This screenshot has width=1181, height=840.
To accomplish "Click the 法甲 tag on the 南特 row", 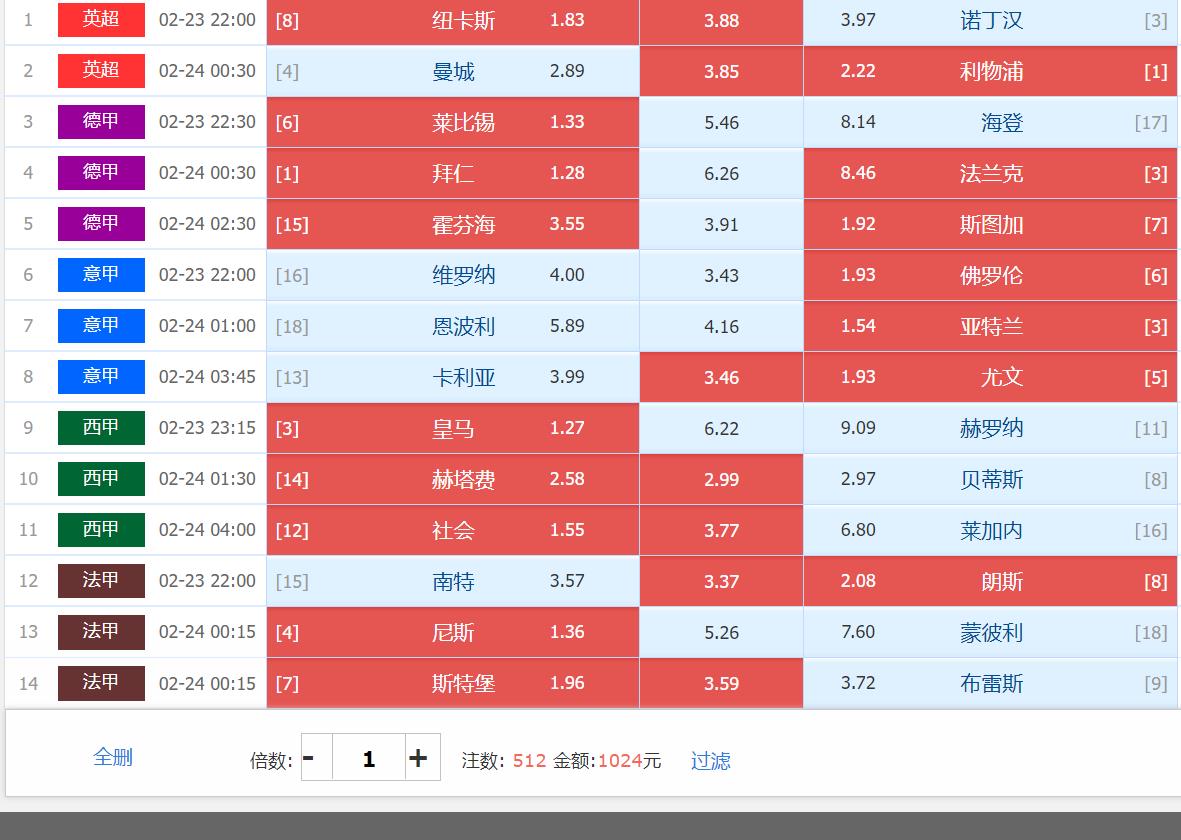I will 101,580.
